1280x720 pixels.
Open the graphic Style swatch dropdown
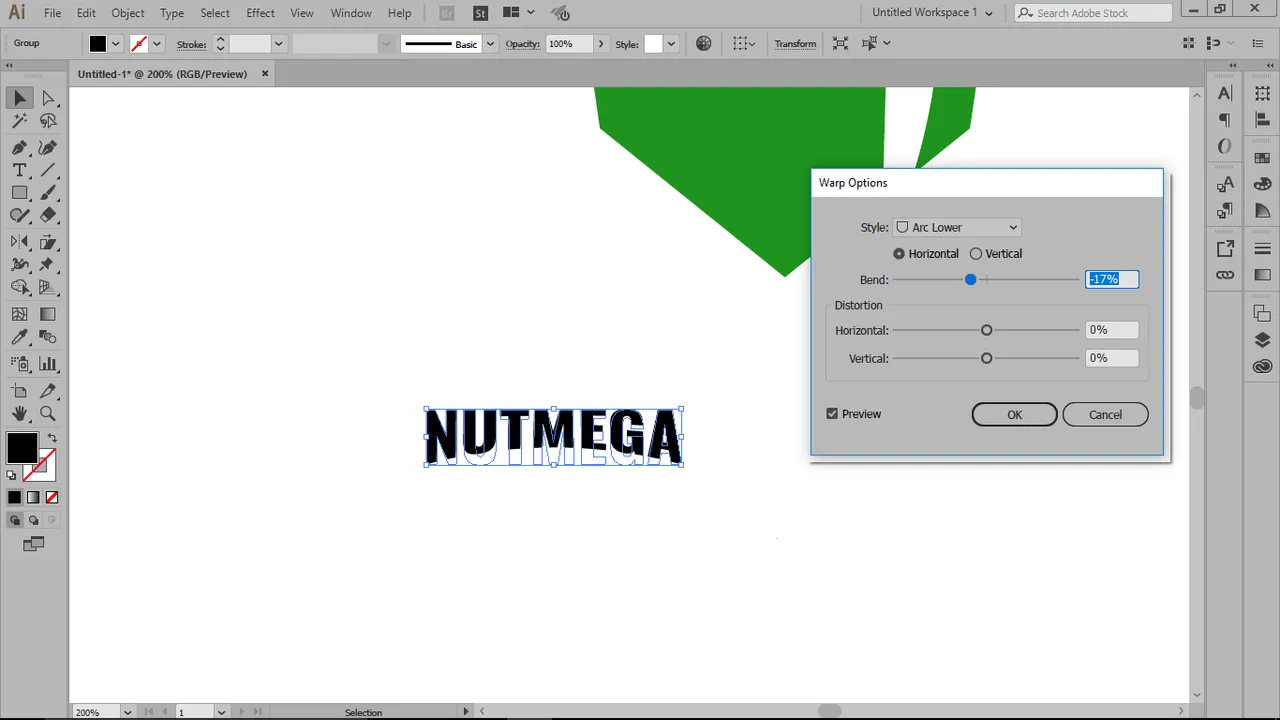click(x=671, y=44)
